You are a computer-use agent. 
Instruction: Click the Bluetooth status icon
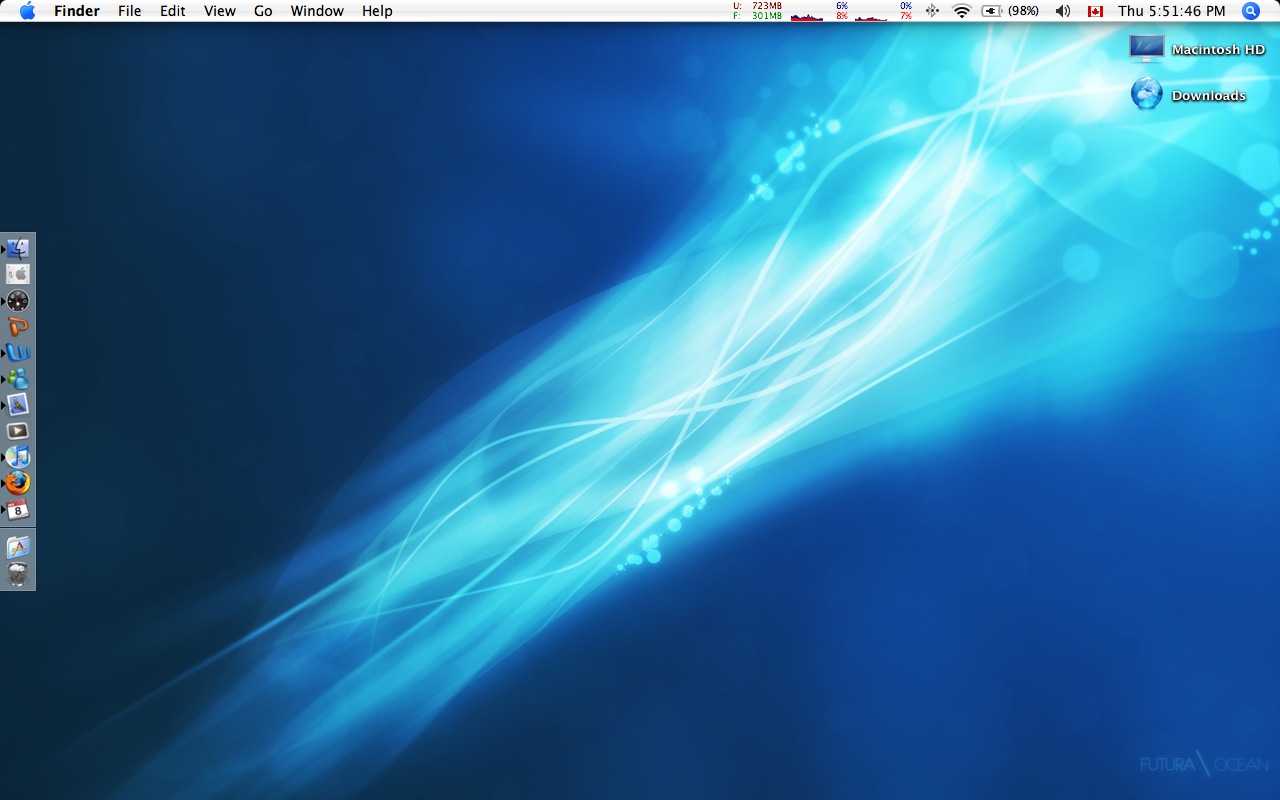[x=932, y=11]
